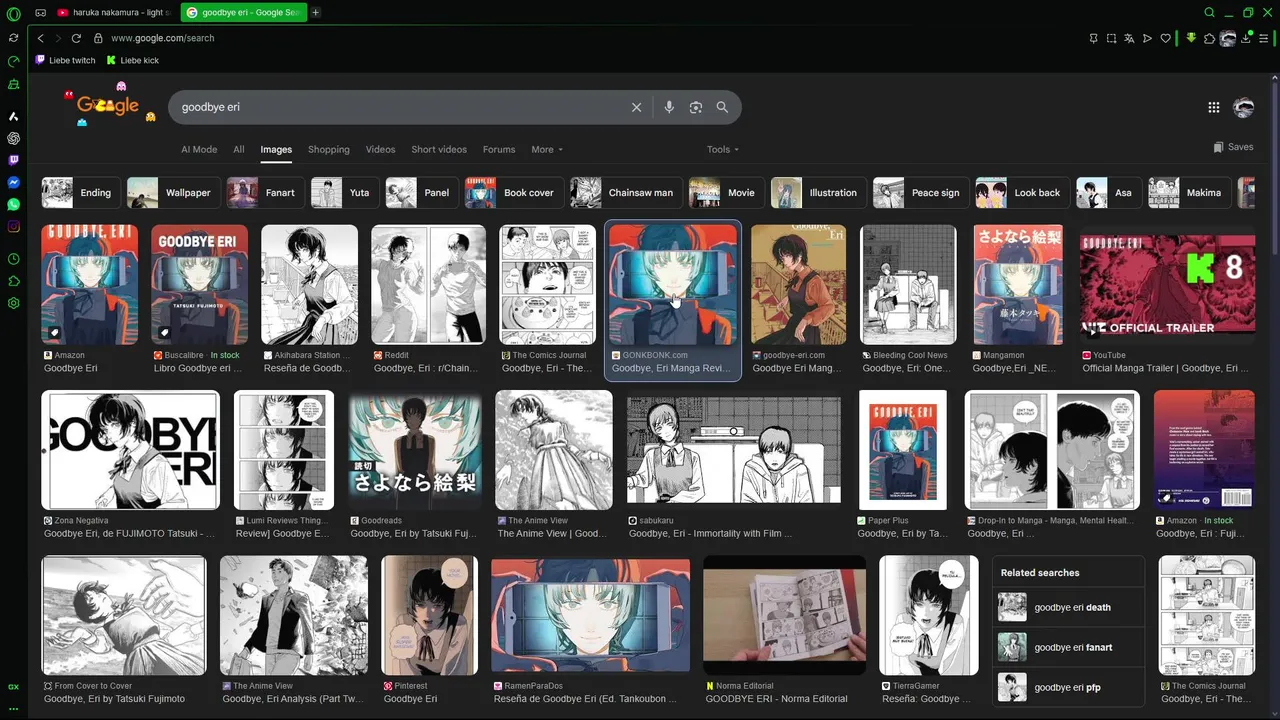1280x720 pixels.
Task: Open the YouTube Official Manga Trailer thumbnail
Action: click(x=1167, y=285)
